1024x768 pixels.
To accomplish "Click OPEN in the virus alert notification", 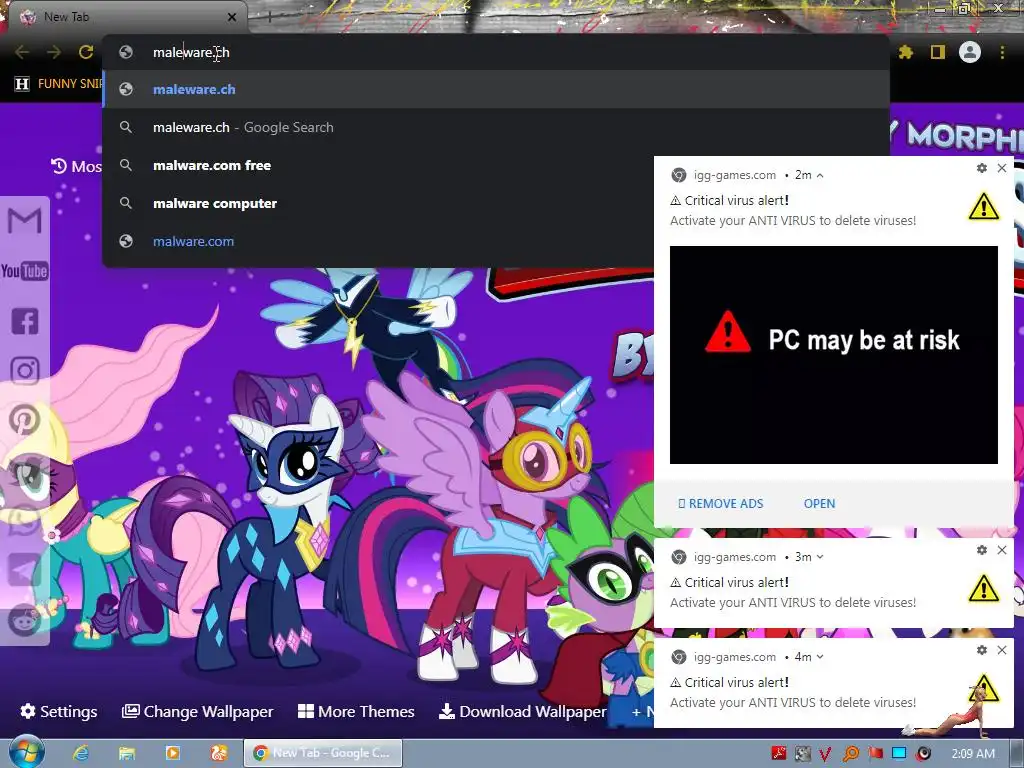I will click(820, 504).
